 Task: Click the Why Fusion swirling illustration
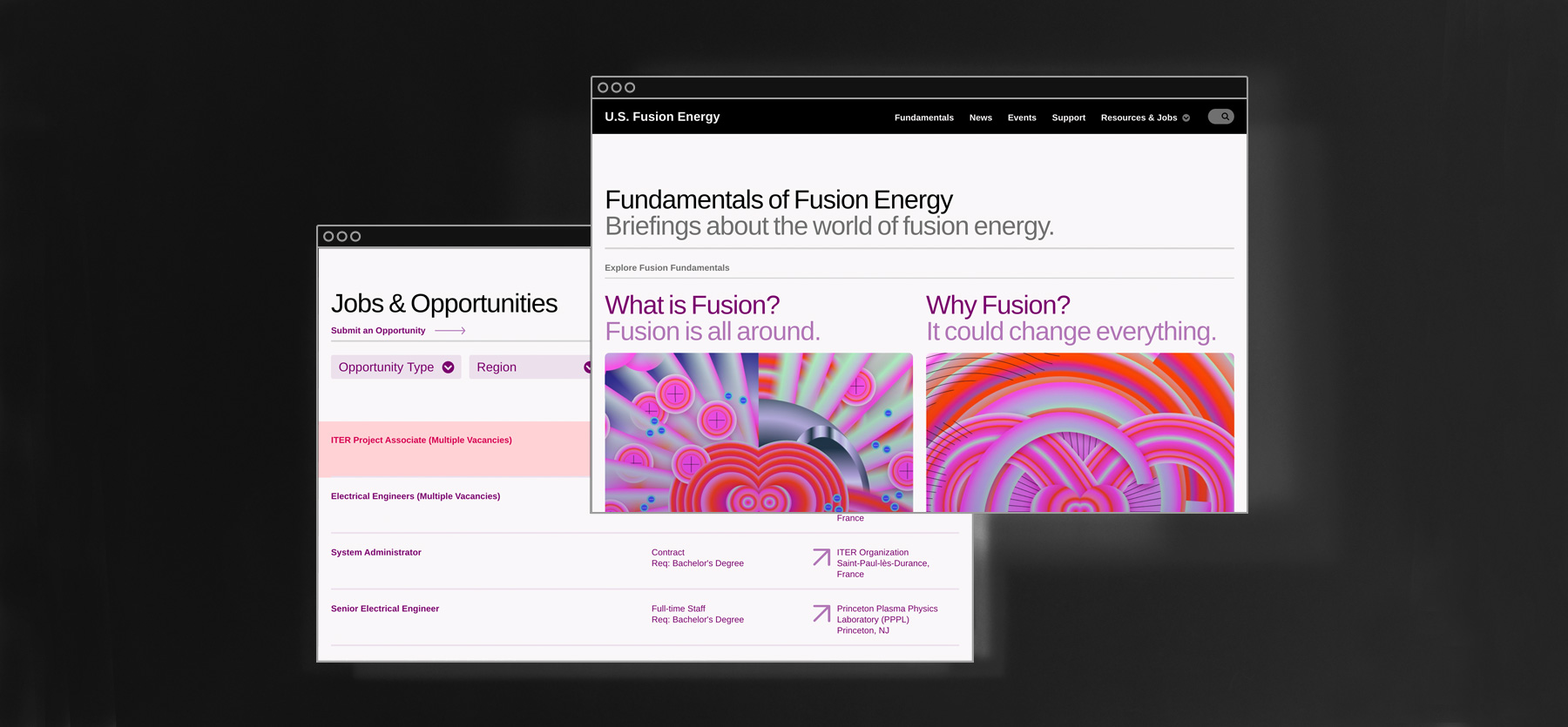click(x=1079, y=432)
